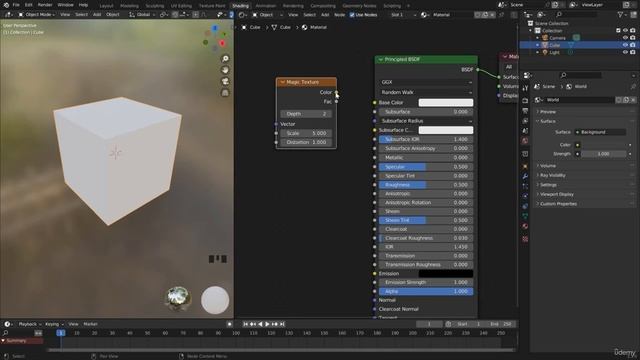This screenshot has height=360, width=640.
Task: Open the Render menu
Action: pos(45,5)
